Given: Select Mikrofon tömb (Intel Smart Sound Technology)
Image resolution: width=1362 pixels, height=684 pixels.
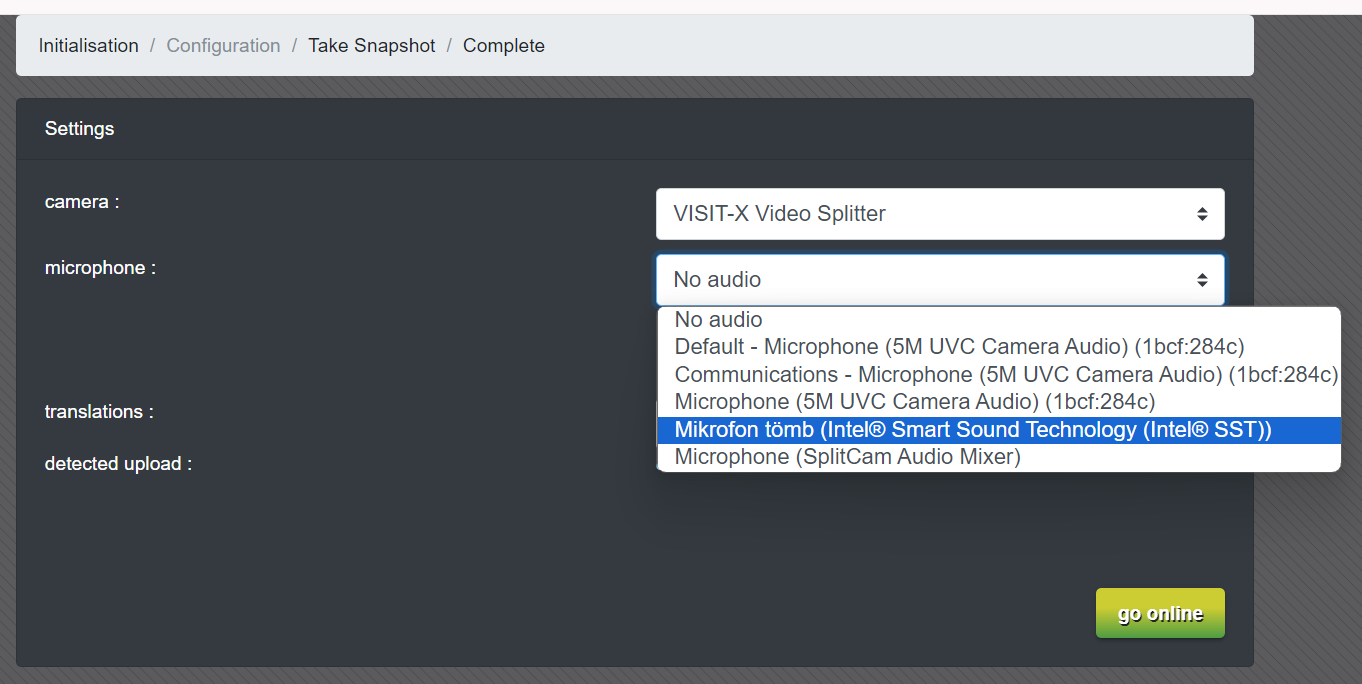Looking at the screenshot, I should [x=999, y=430].
